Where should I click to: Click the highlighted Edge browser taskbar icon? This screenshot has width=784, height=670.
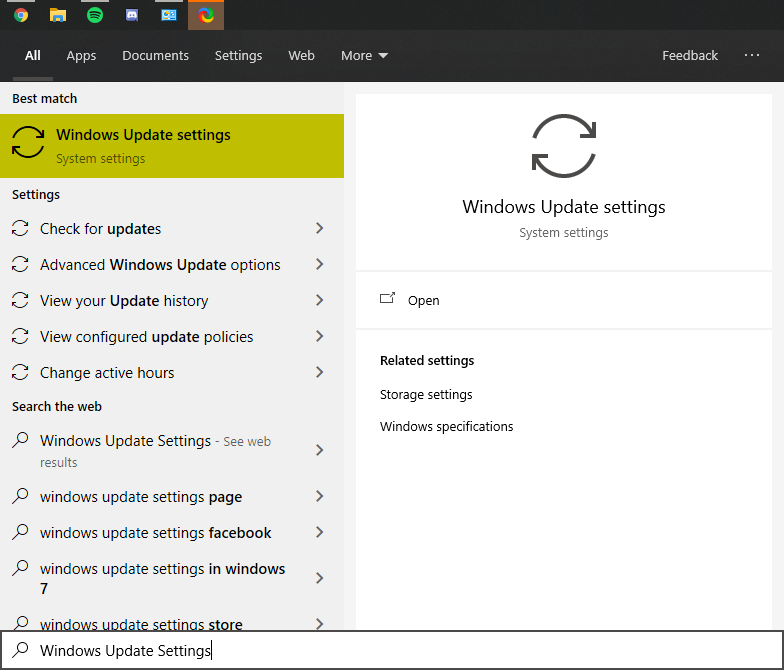206,15
